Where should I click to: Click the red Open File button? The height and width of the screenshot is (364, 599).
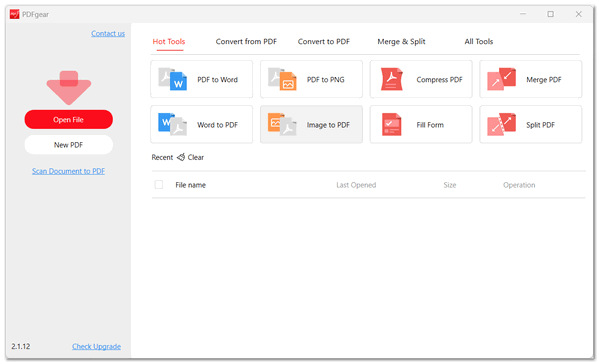tap(69, 120)
